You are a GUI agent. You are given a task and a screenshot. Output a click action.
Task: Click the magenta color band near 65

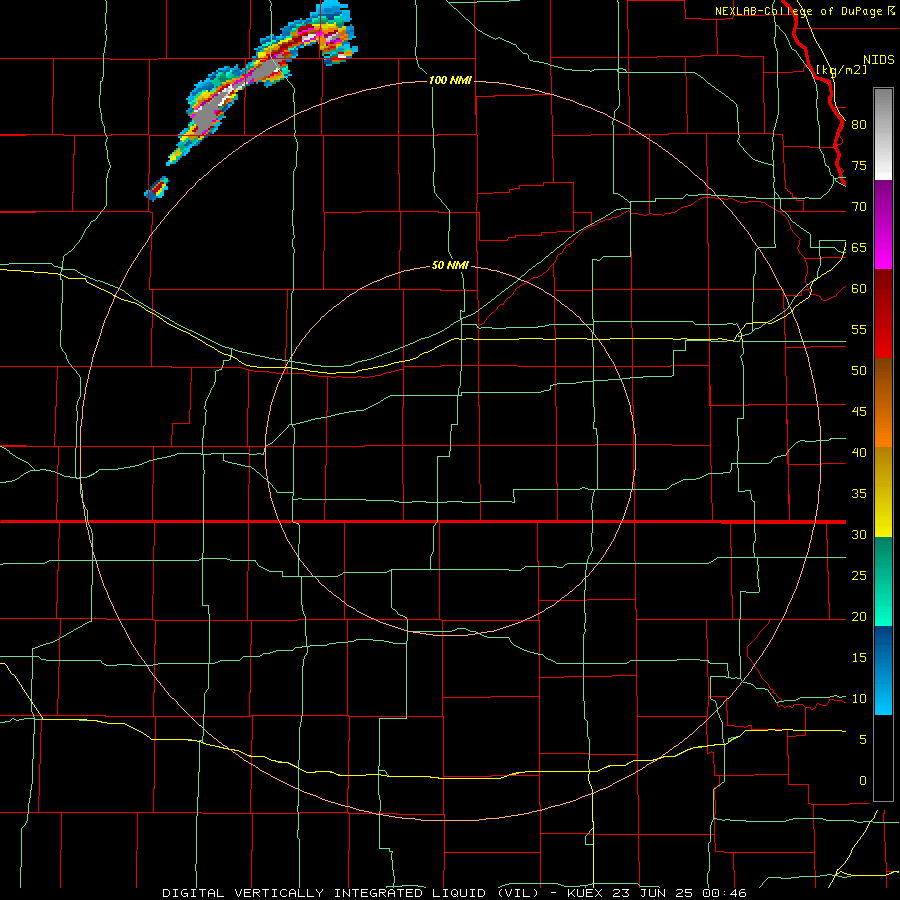point(883,247)
